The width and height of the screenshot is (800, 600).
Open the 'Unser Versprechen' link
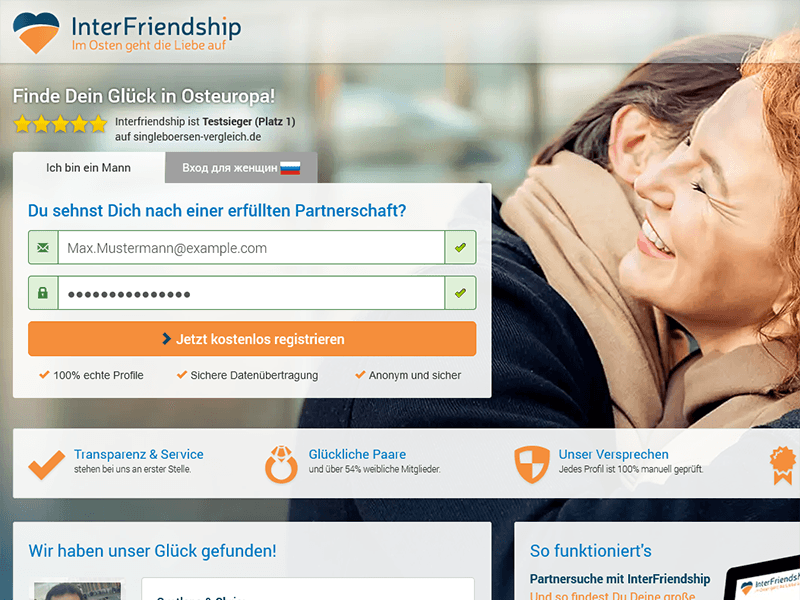[613, 454]
